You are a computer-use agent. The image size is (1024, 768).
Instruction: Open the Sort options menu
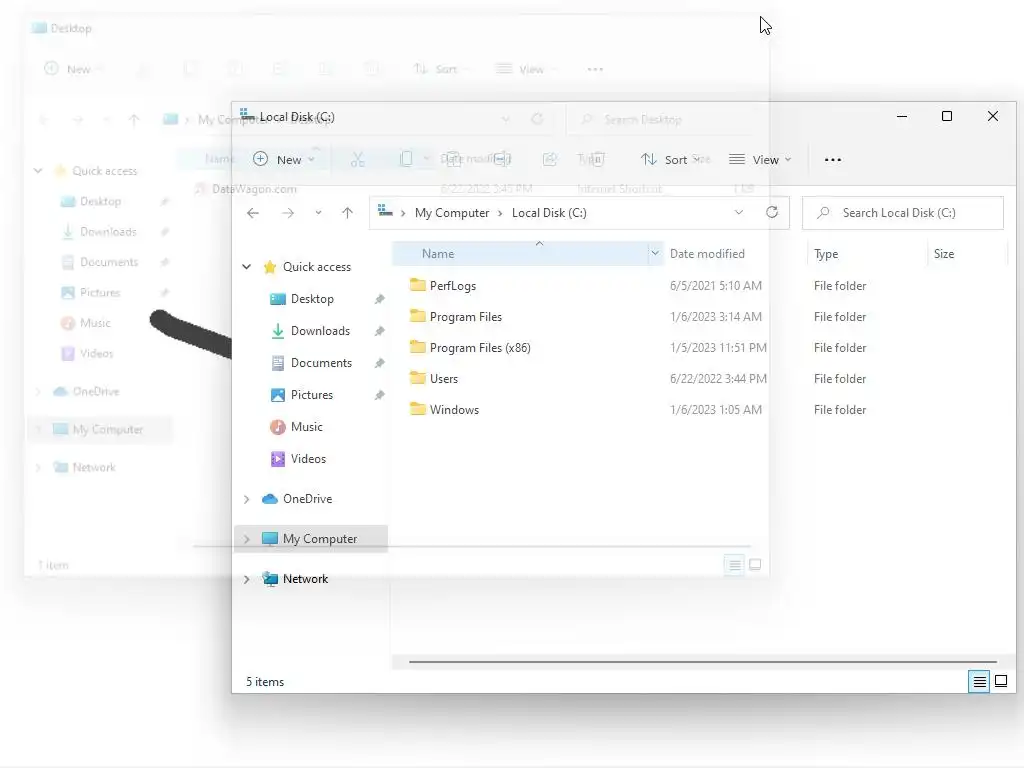tap(673, 159)
